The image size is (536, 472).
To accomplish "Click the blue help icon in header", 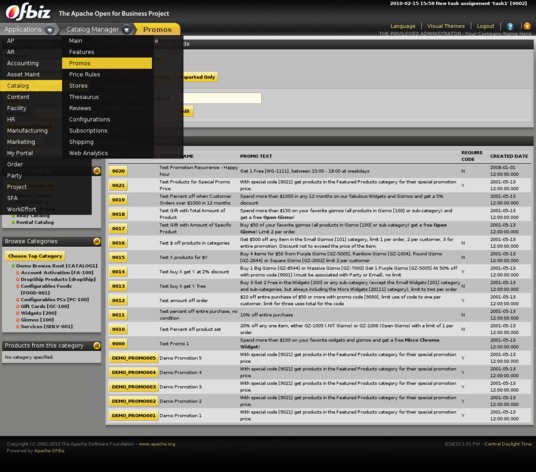I will 510,26.
